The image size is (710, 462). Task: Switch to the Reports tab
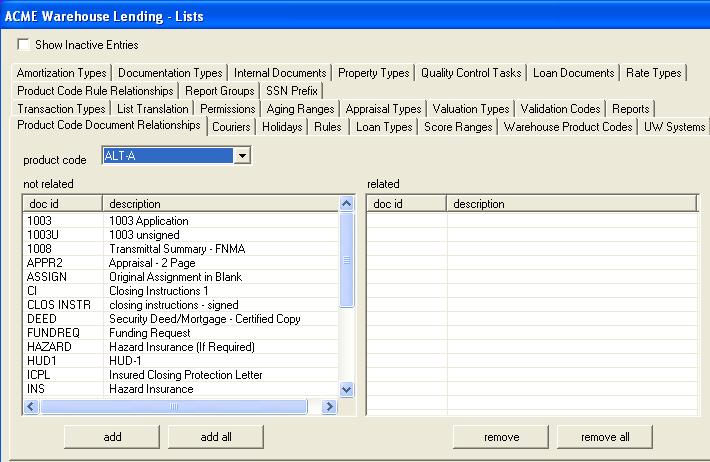(630, 109)
